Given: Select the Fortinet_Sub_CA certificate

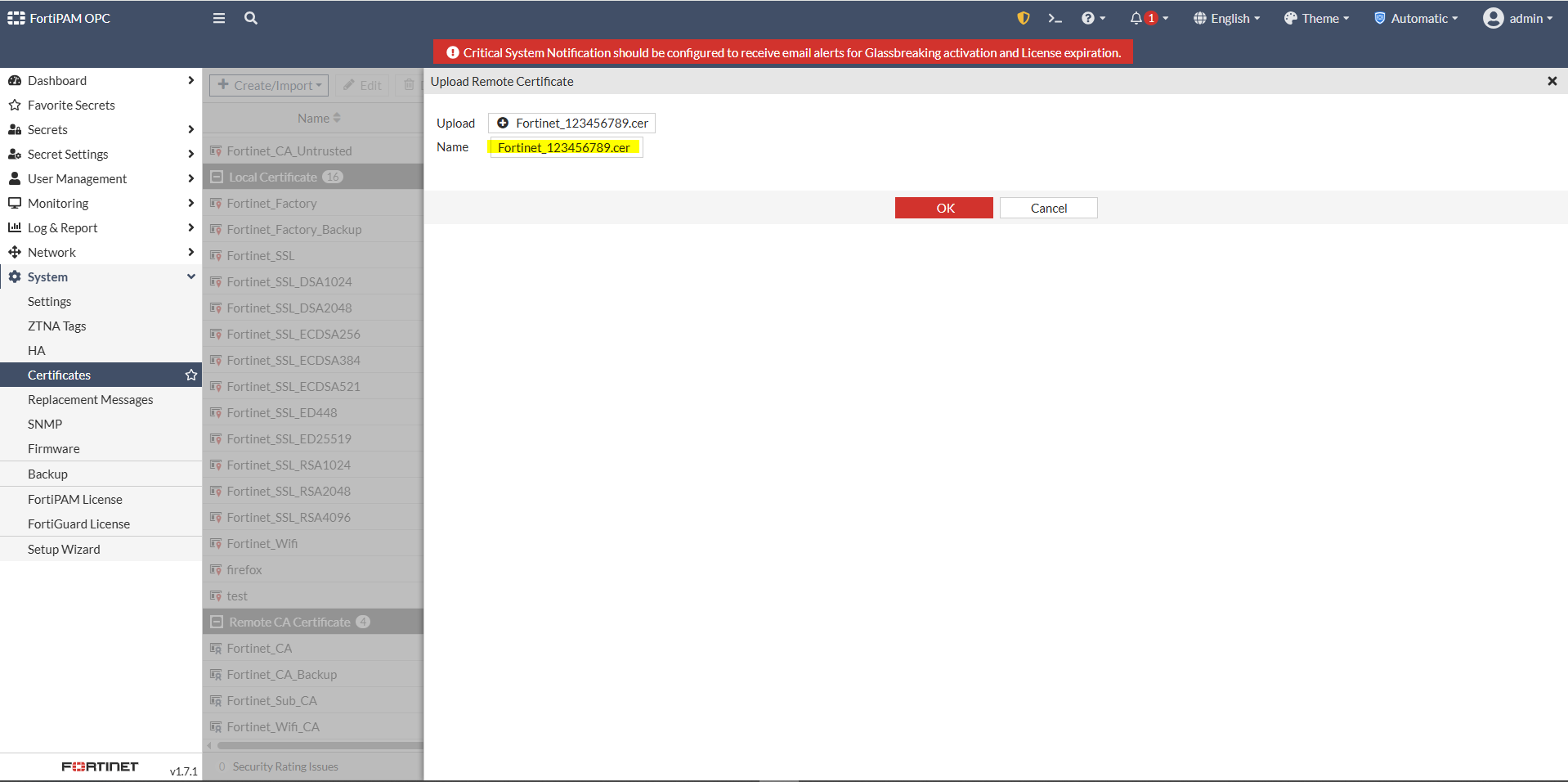Looking at the screenshot, I should coord(312,700).
